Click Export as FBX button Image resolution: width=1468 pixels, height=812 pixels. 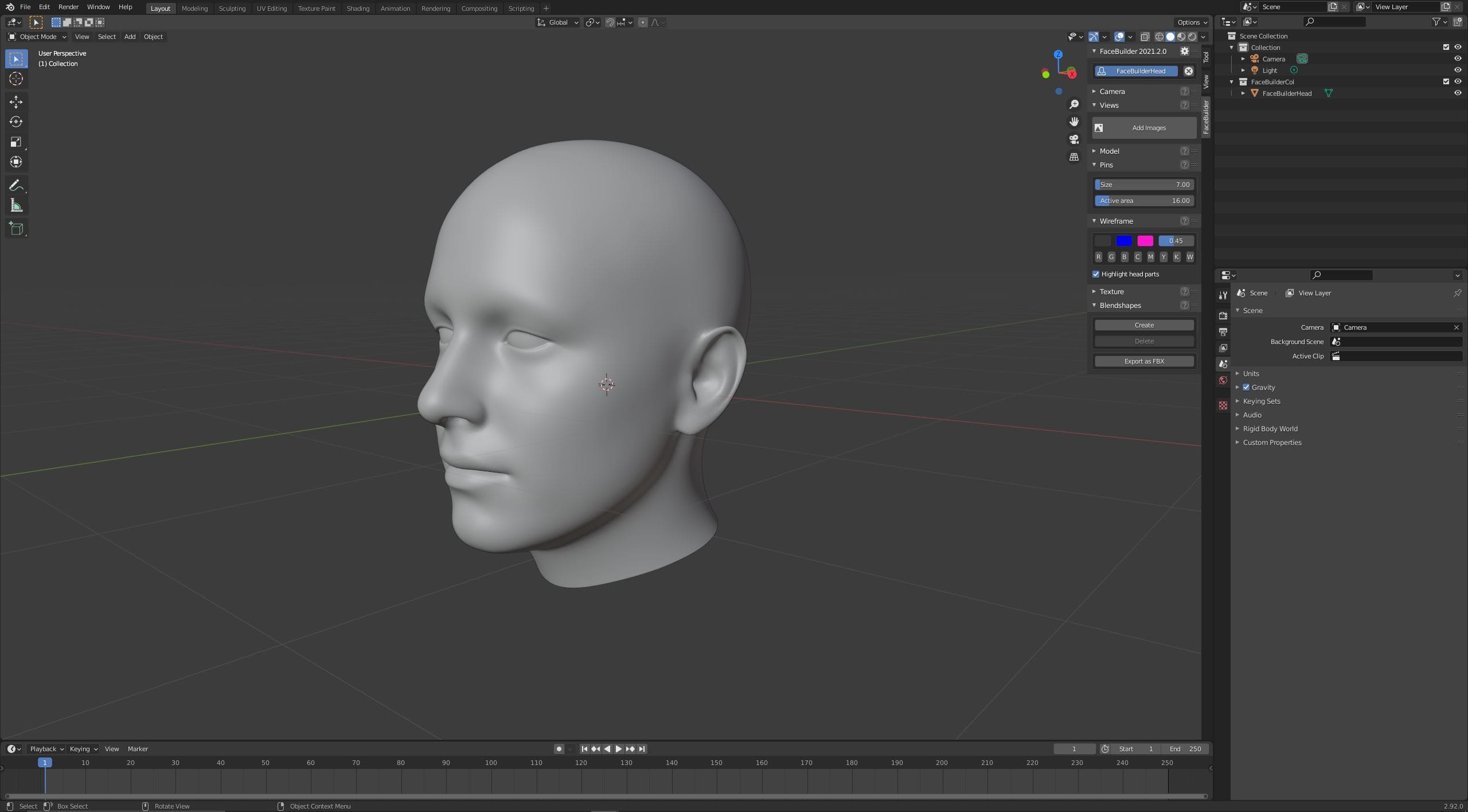coord(1144,361)
